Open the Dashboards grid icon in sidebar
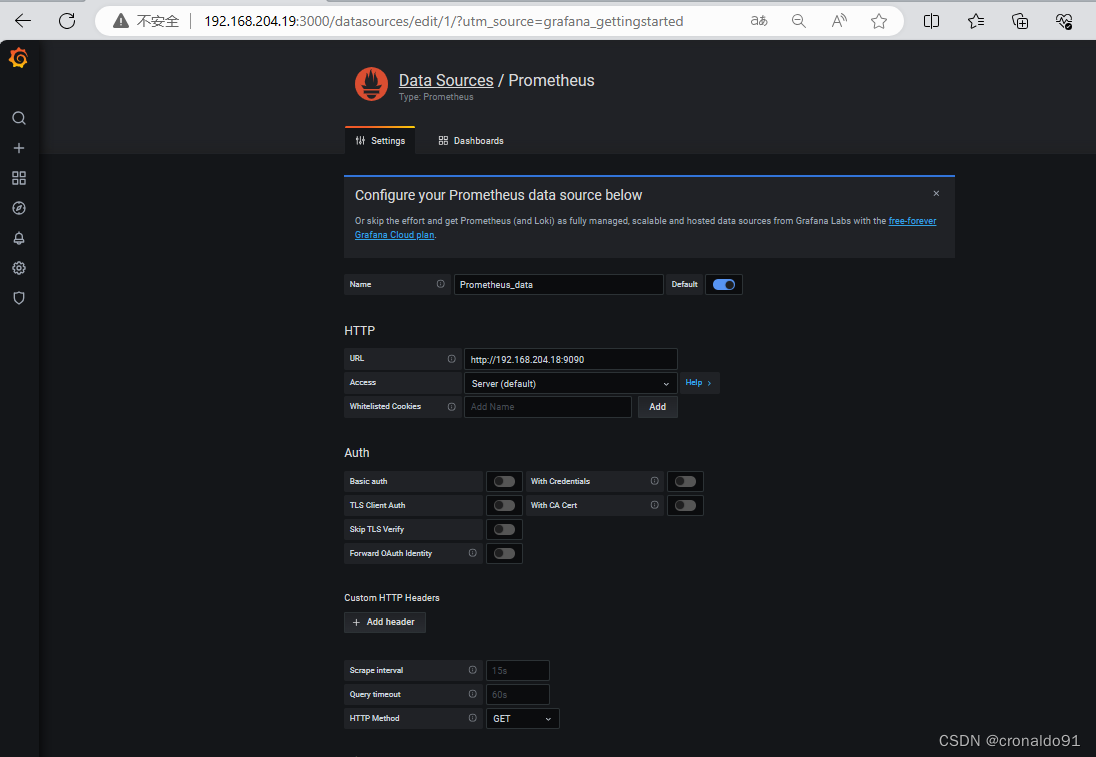Screen dimensions: 1096x757 point(19,178)
